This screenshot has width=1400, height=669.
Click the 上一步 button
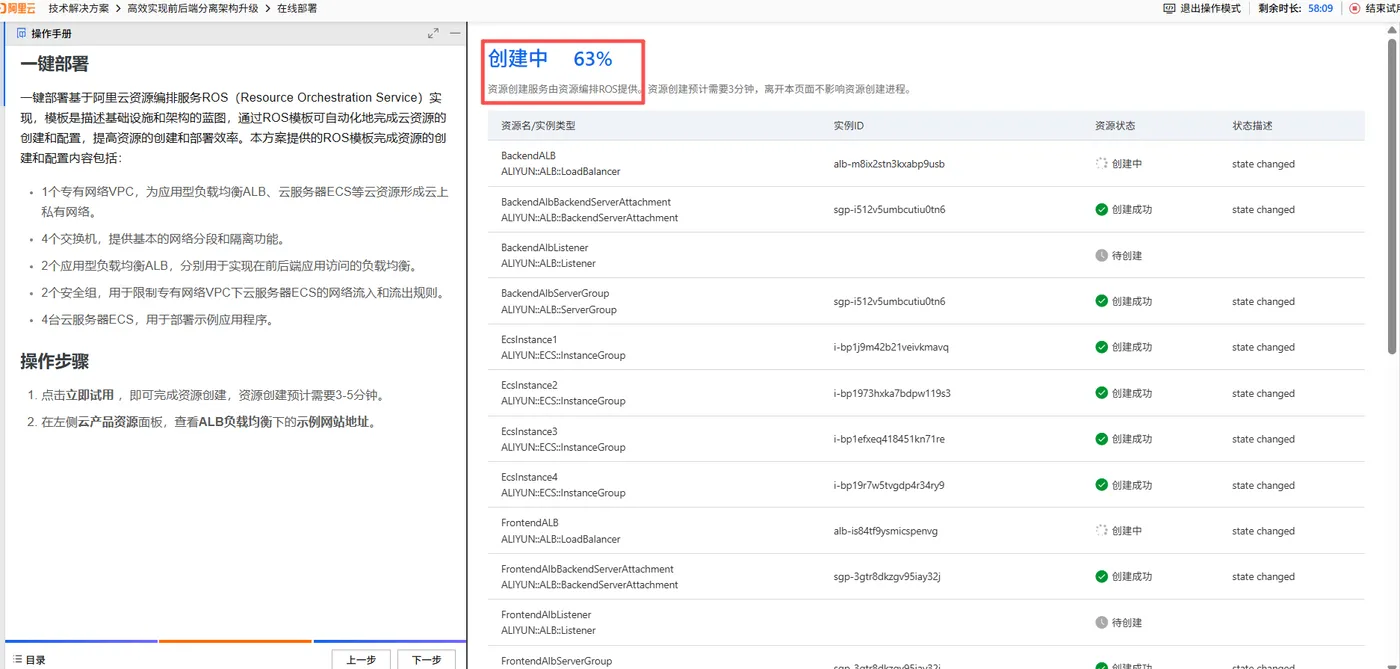click(x=361, y=660)
